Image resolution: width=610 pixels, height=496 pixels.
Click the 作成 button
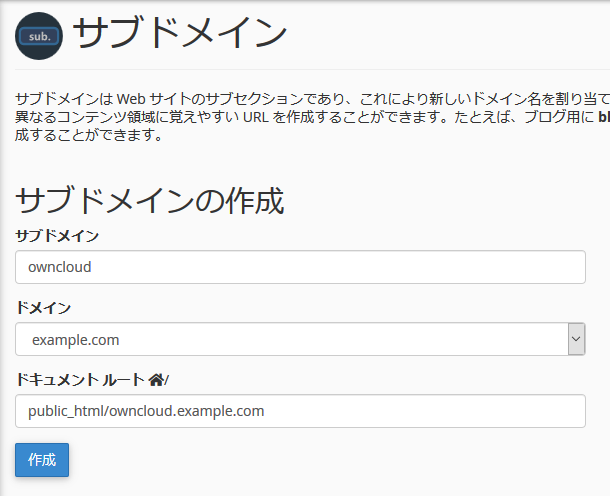pos(42,460)
